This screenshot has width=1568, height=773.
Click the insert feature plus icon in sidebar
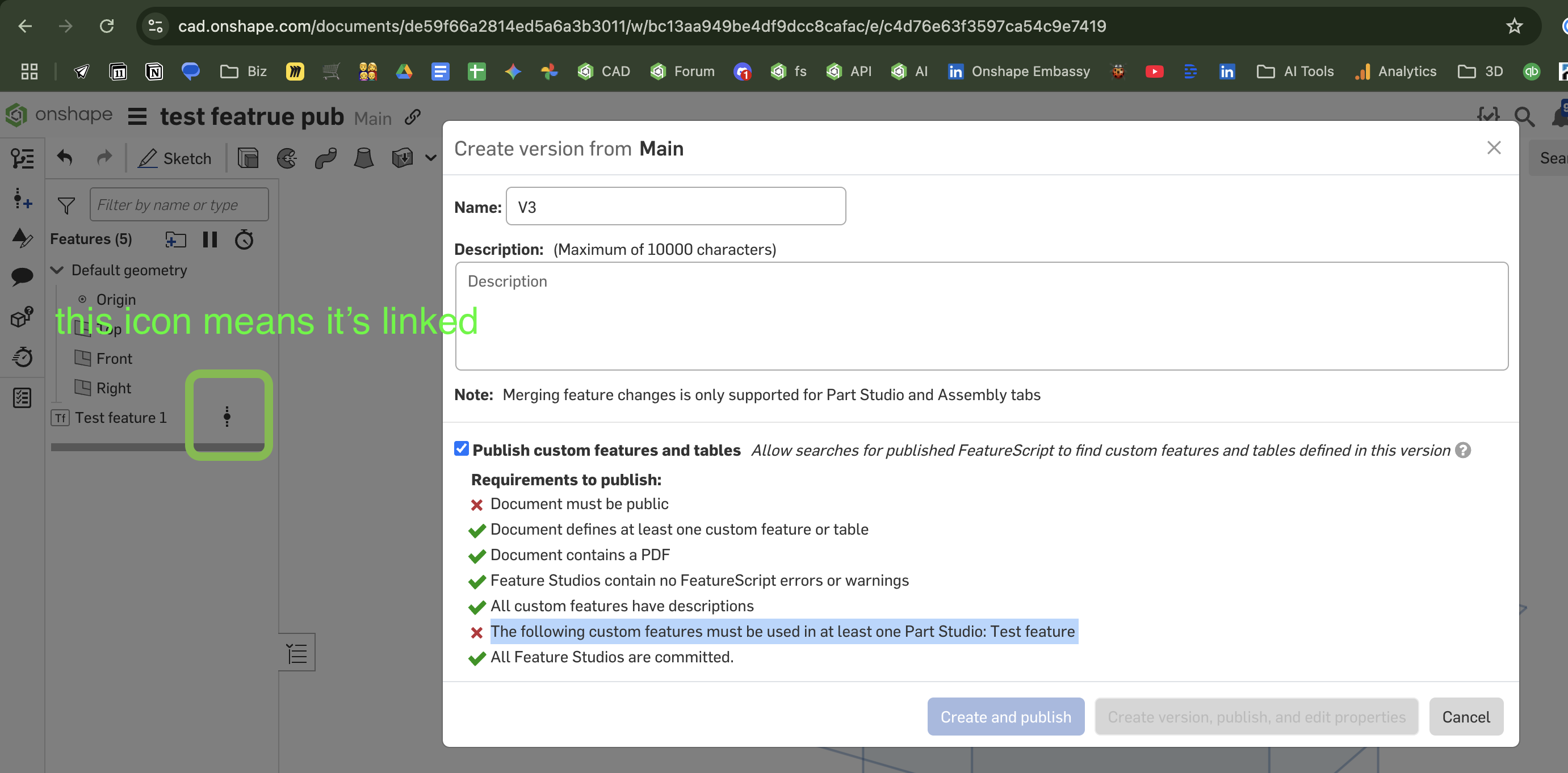click(23, 198)
